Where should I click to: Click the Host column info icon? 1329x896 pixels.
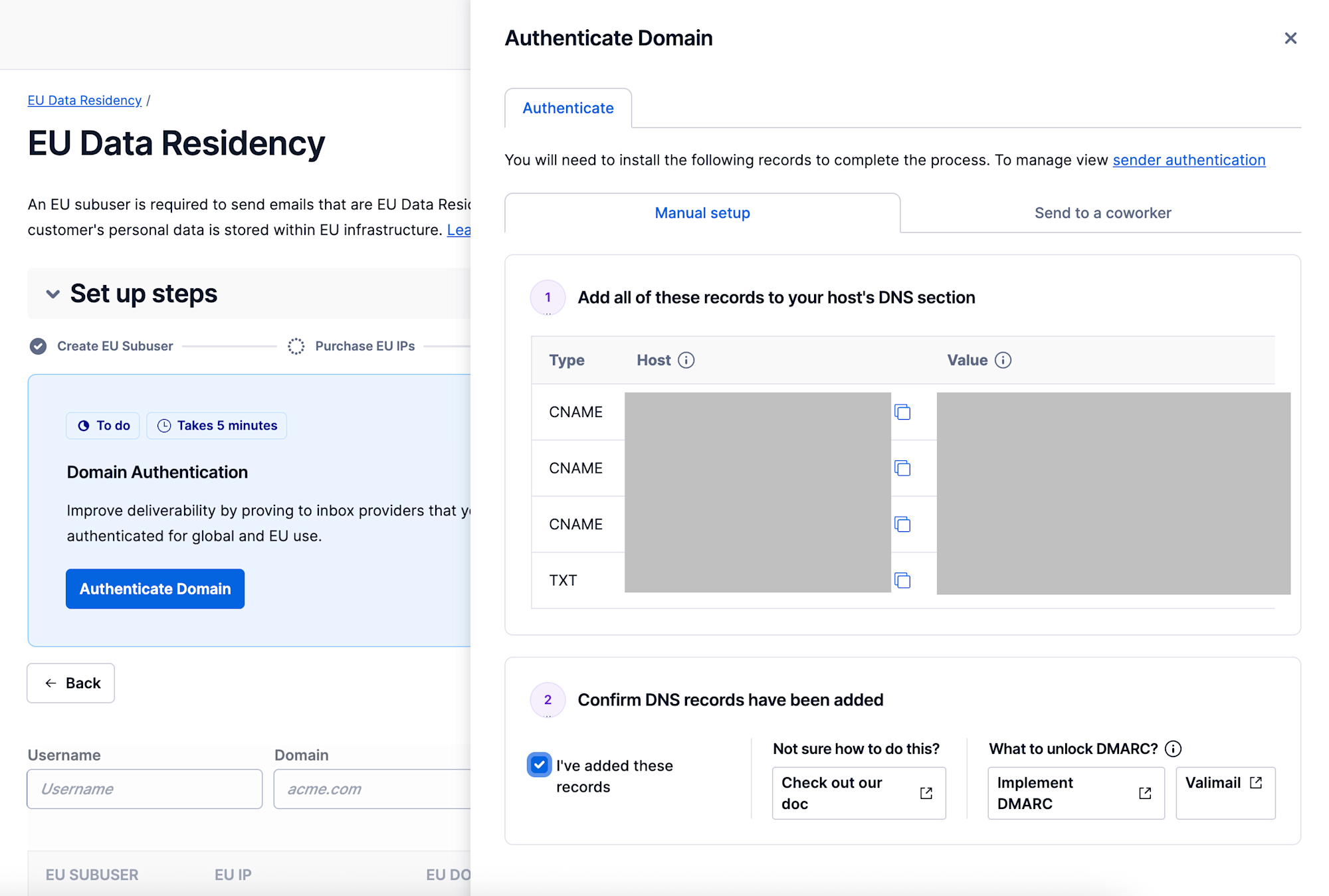tap(686, 360)
